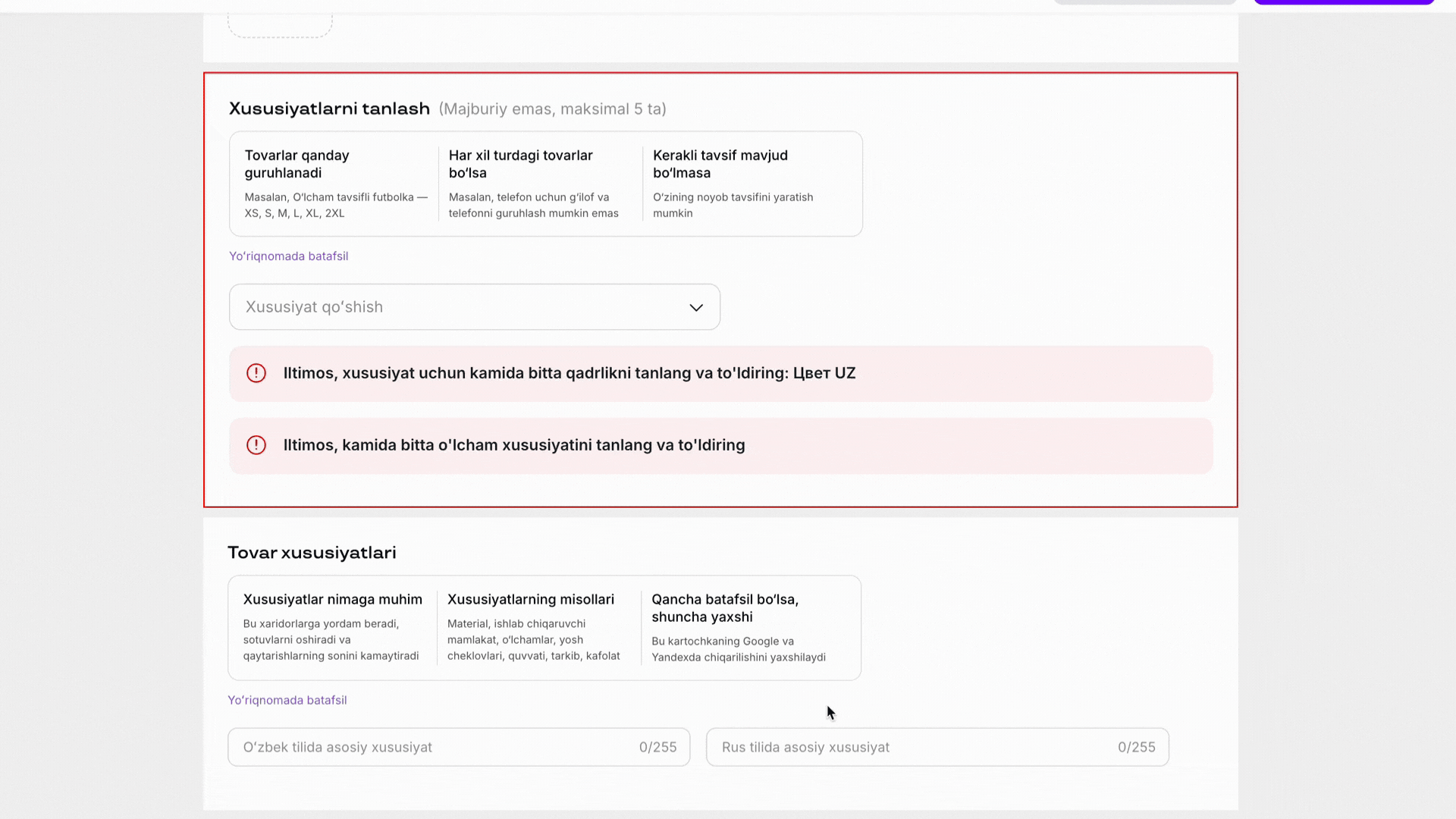
Task: Click the chevron arrow in Xususiyat qo'shish
Action: 696,307
